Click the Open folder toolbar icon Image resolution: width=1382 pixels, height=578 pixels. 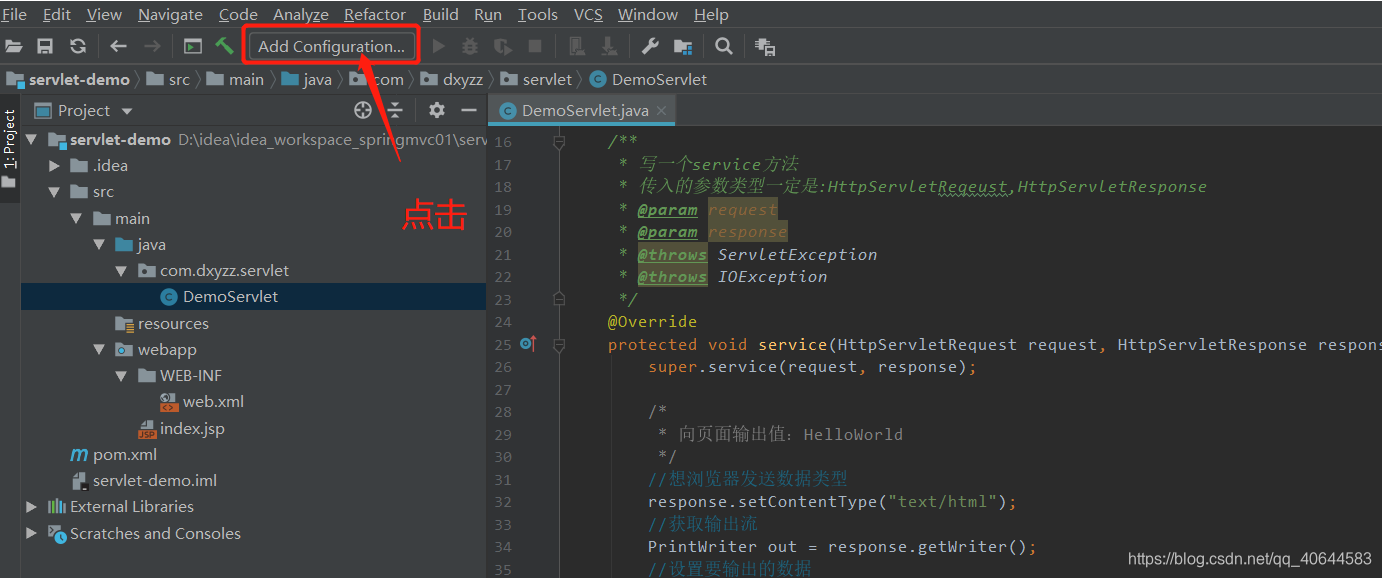(14, 46)
